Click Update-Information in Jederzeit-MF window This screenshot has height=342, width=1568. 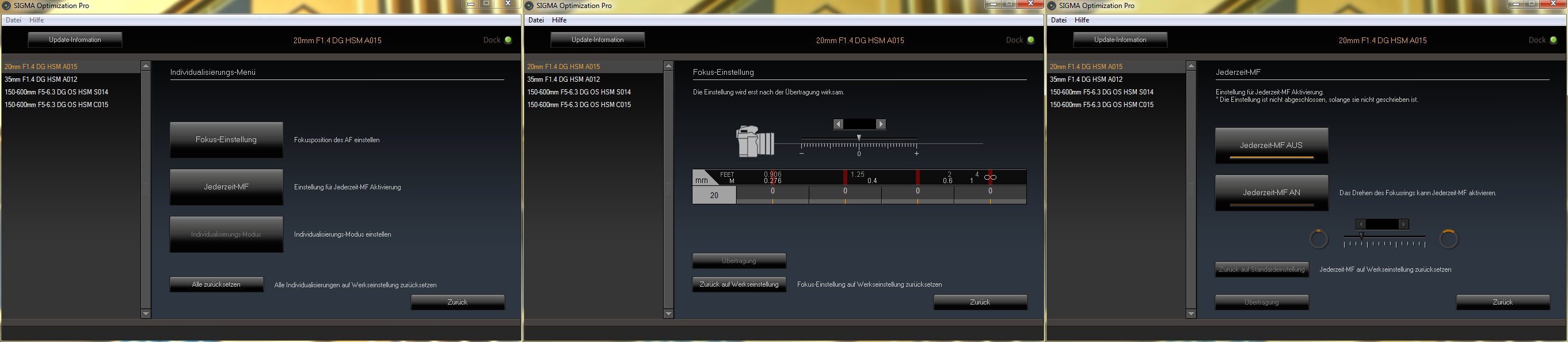[1121, 40]
